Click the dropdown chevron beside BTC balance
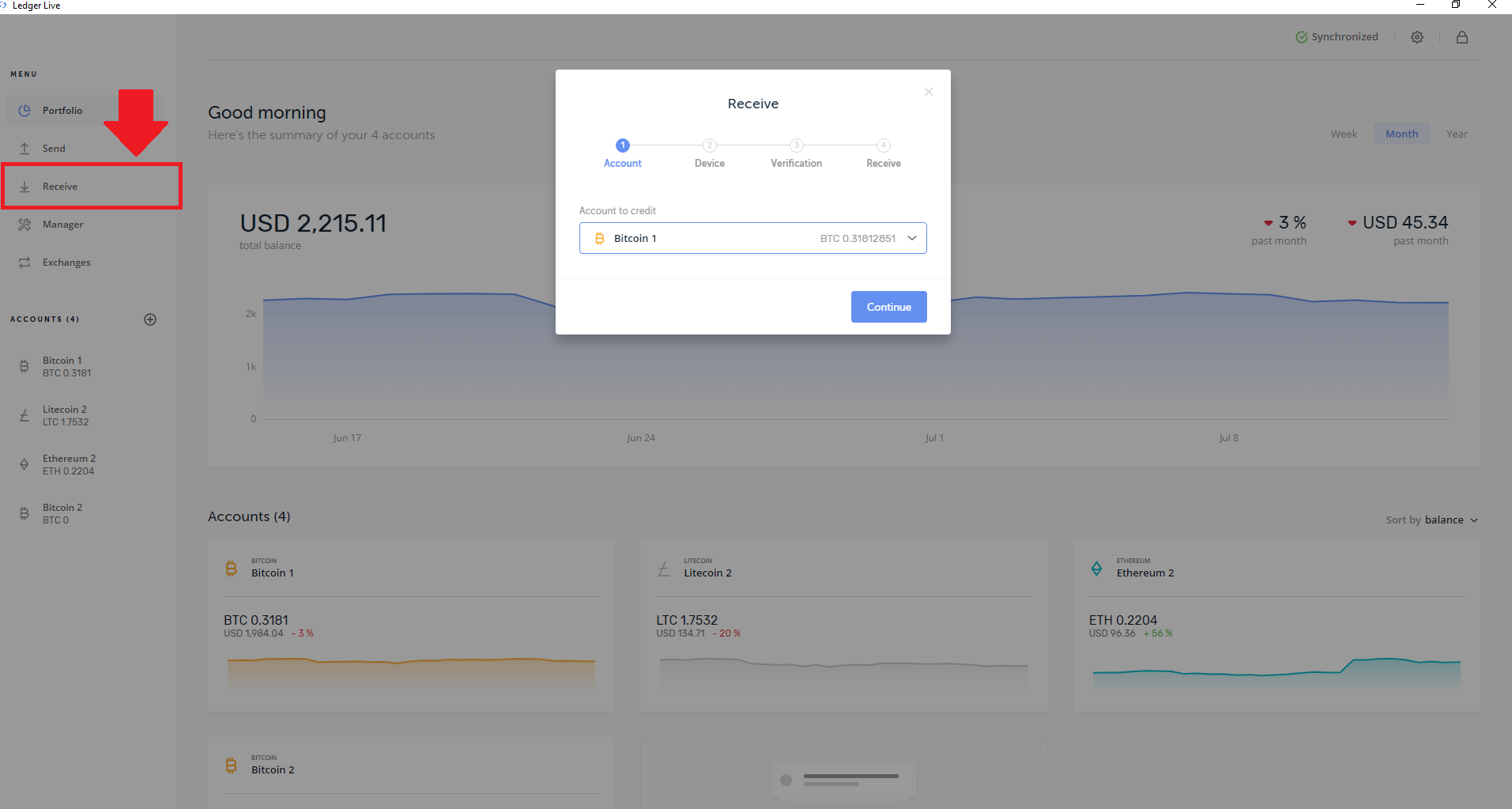The image size is (1512, 809). click(912, 238)
